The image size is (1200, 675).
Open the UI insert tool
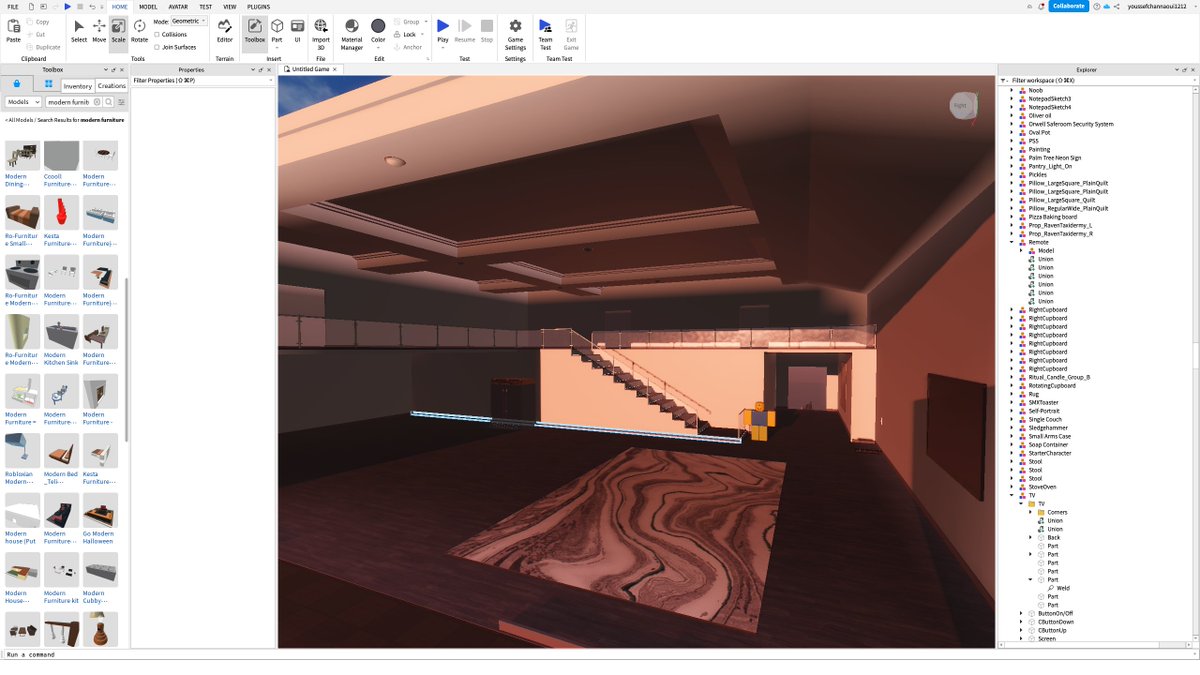click(x=297, y=31)
